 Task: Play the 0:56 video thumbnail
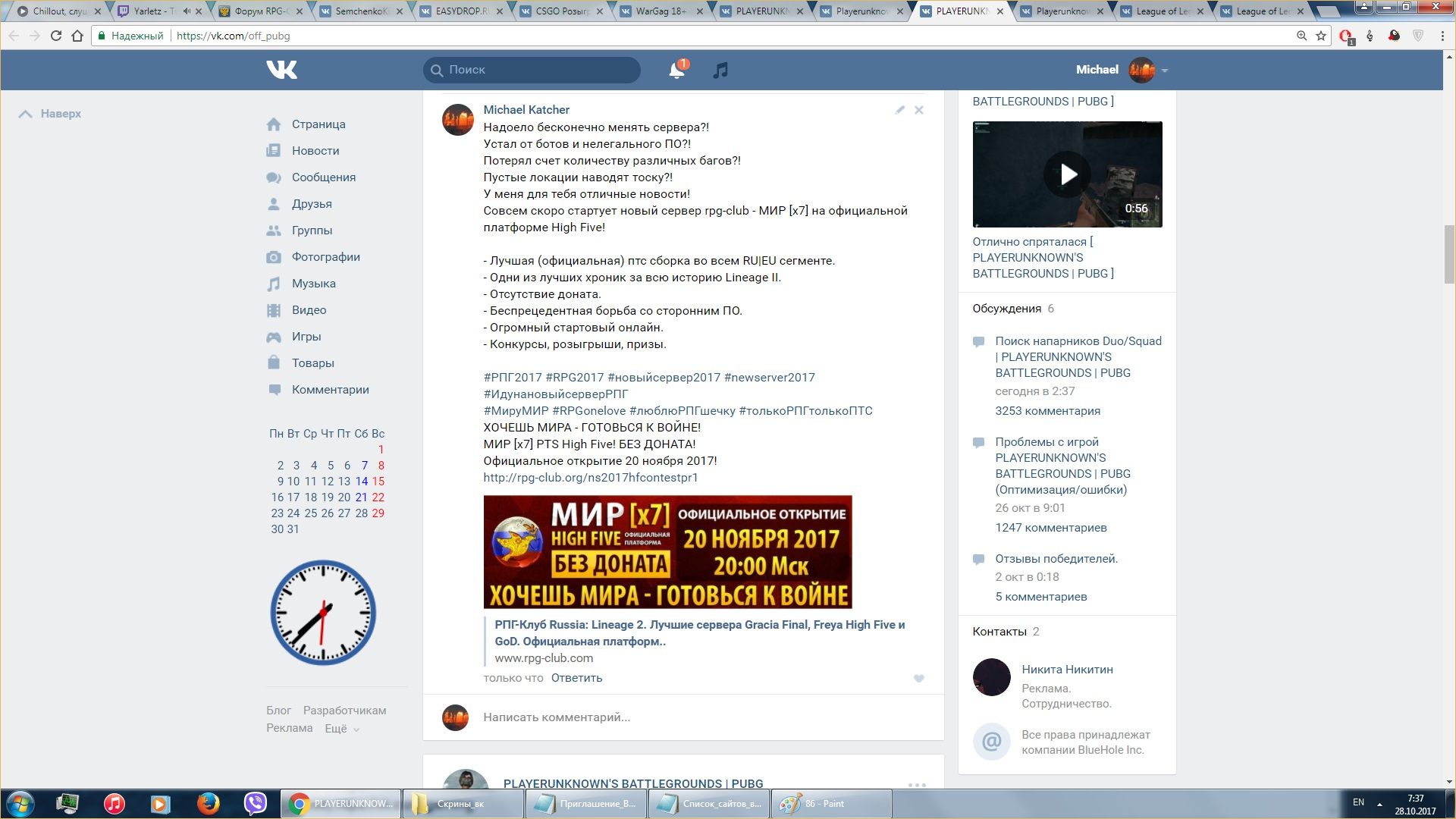1067,174
